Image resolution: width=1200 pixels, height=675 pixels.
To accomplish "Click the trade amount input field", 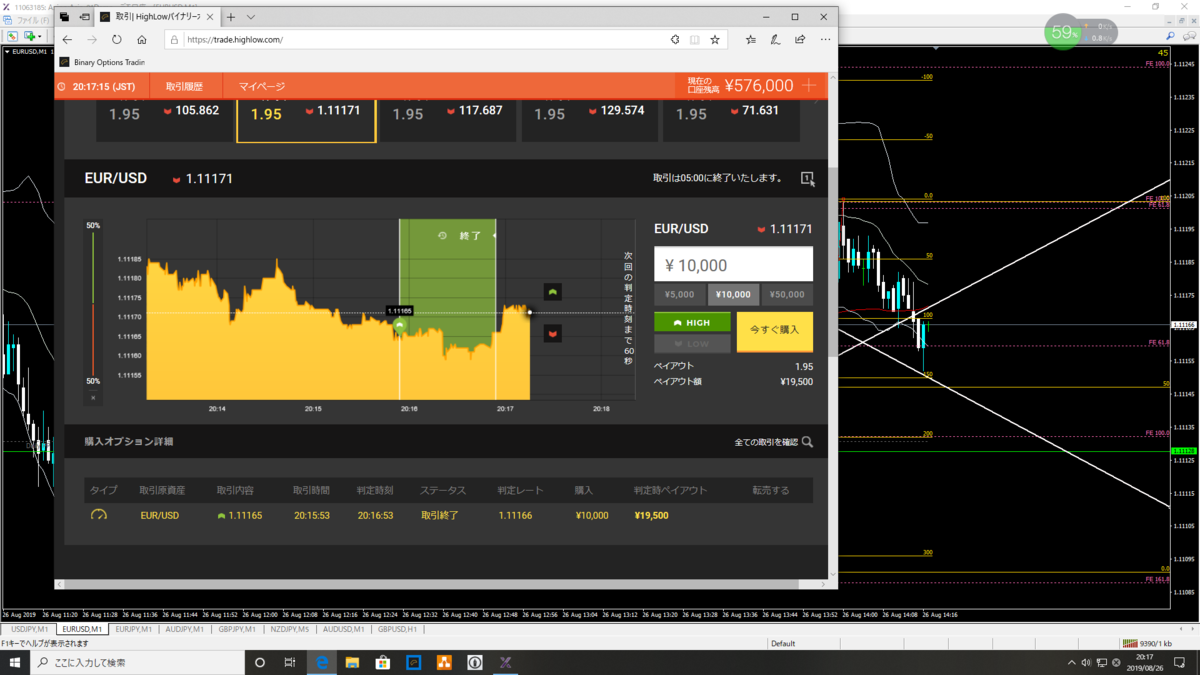I will [x=733, y=265].
